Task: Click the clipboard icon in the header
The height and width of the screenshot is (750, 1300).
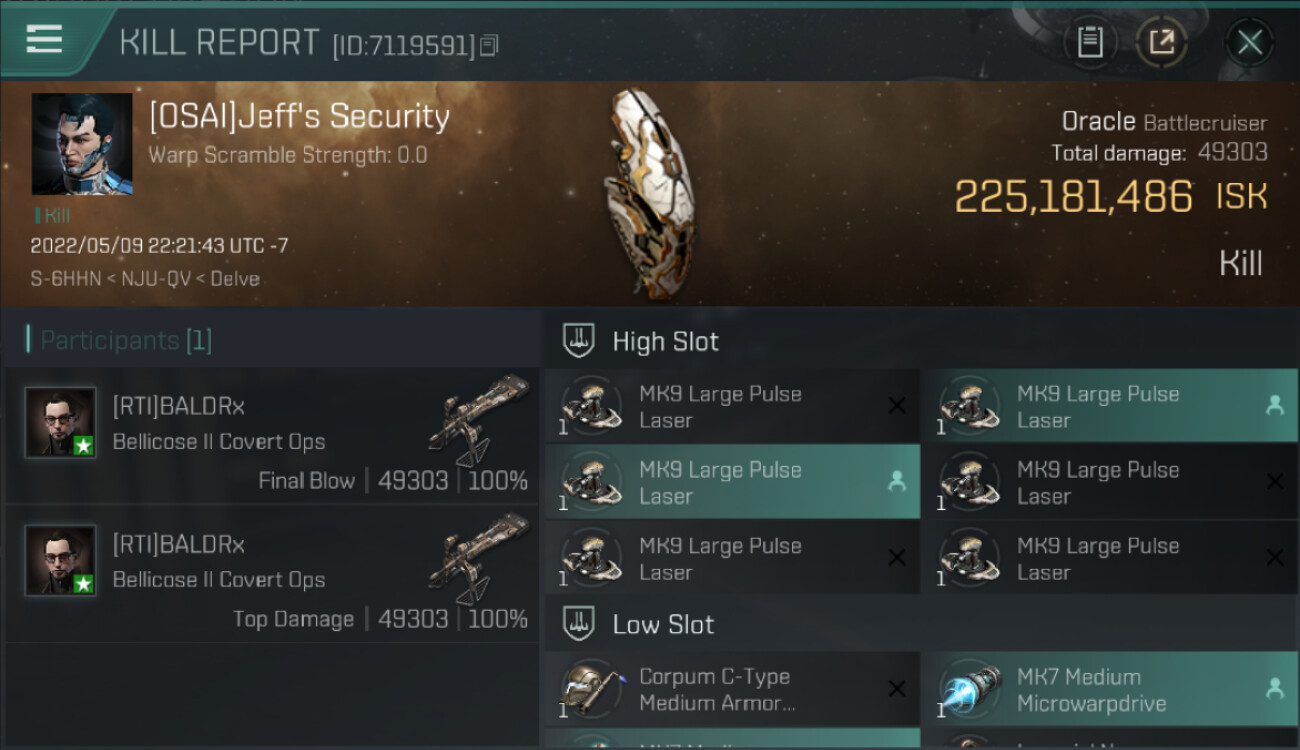Action: coord(1090,42)
